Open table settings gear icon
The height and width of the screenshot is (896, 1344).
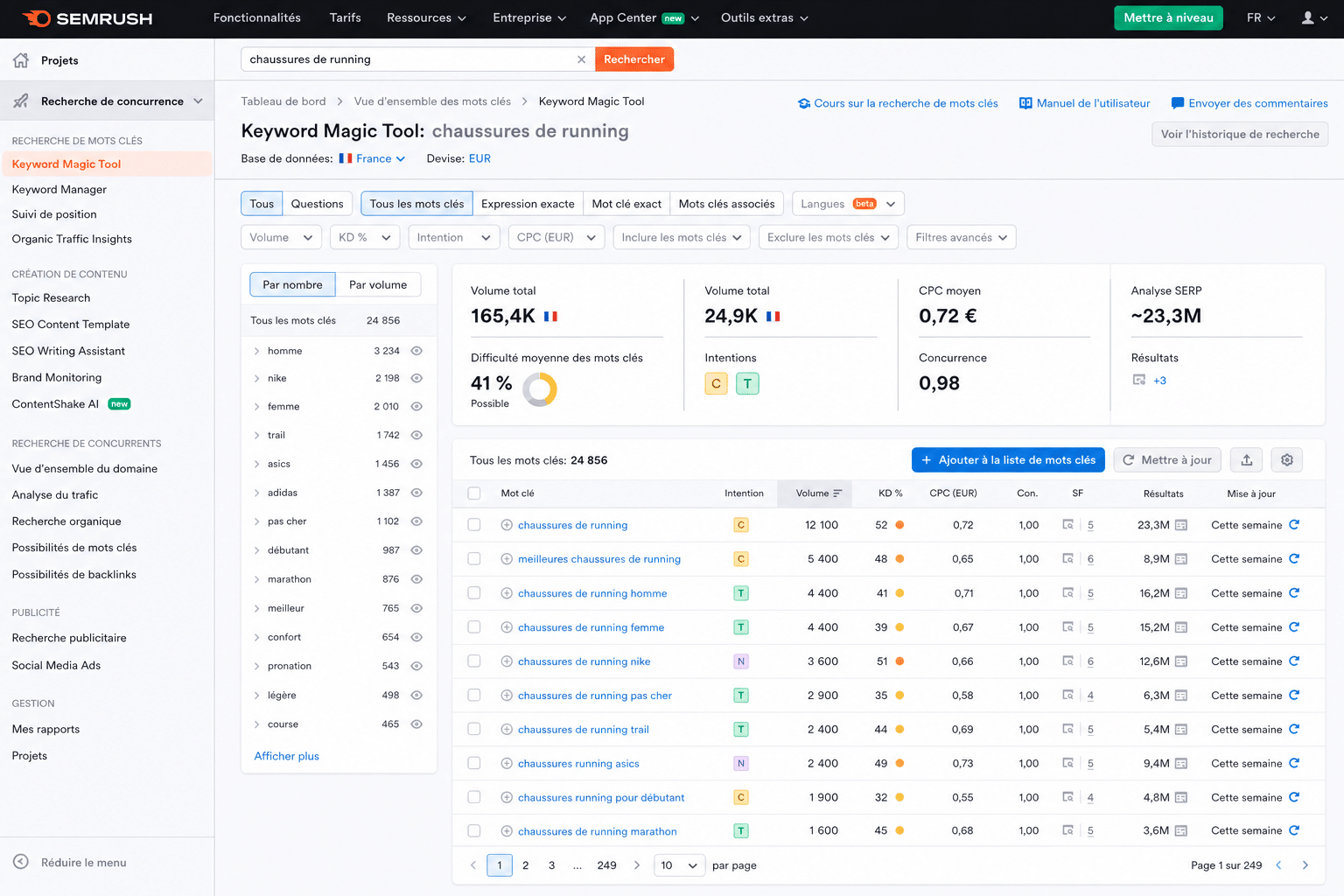pos(1287,460)
